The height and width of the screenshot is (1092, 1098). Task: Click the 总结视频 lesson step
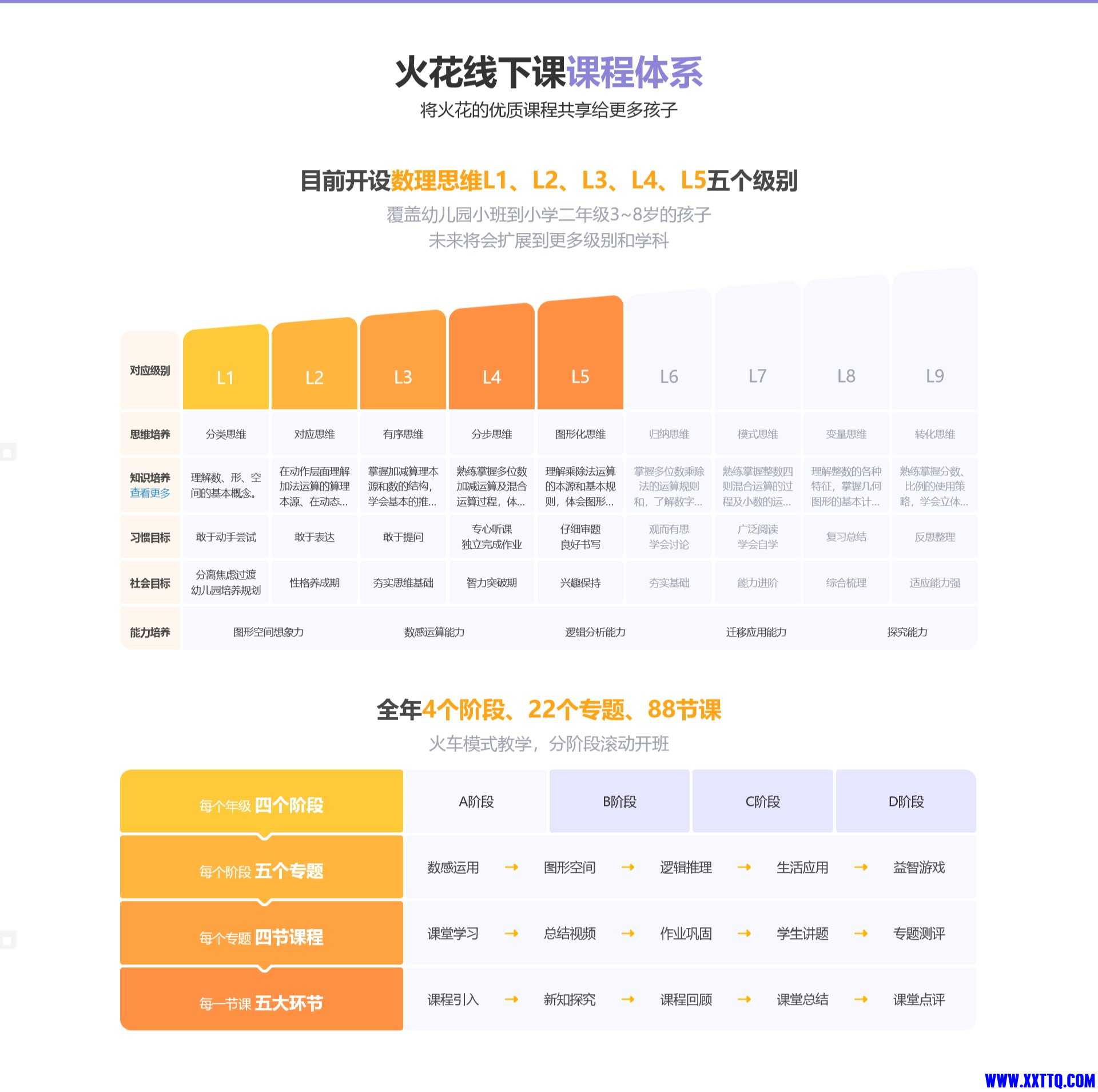click(570, 934)
